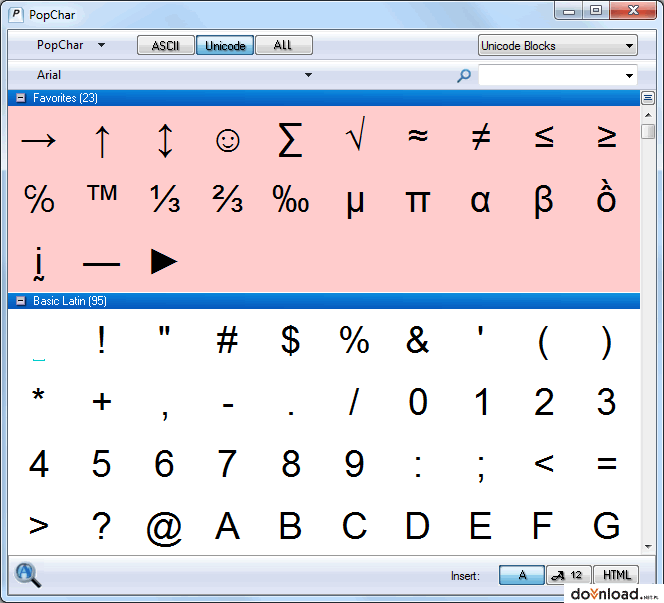Pick the plus sign character
This screenshot has width=664, height=603.
(102, 401)
